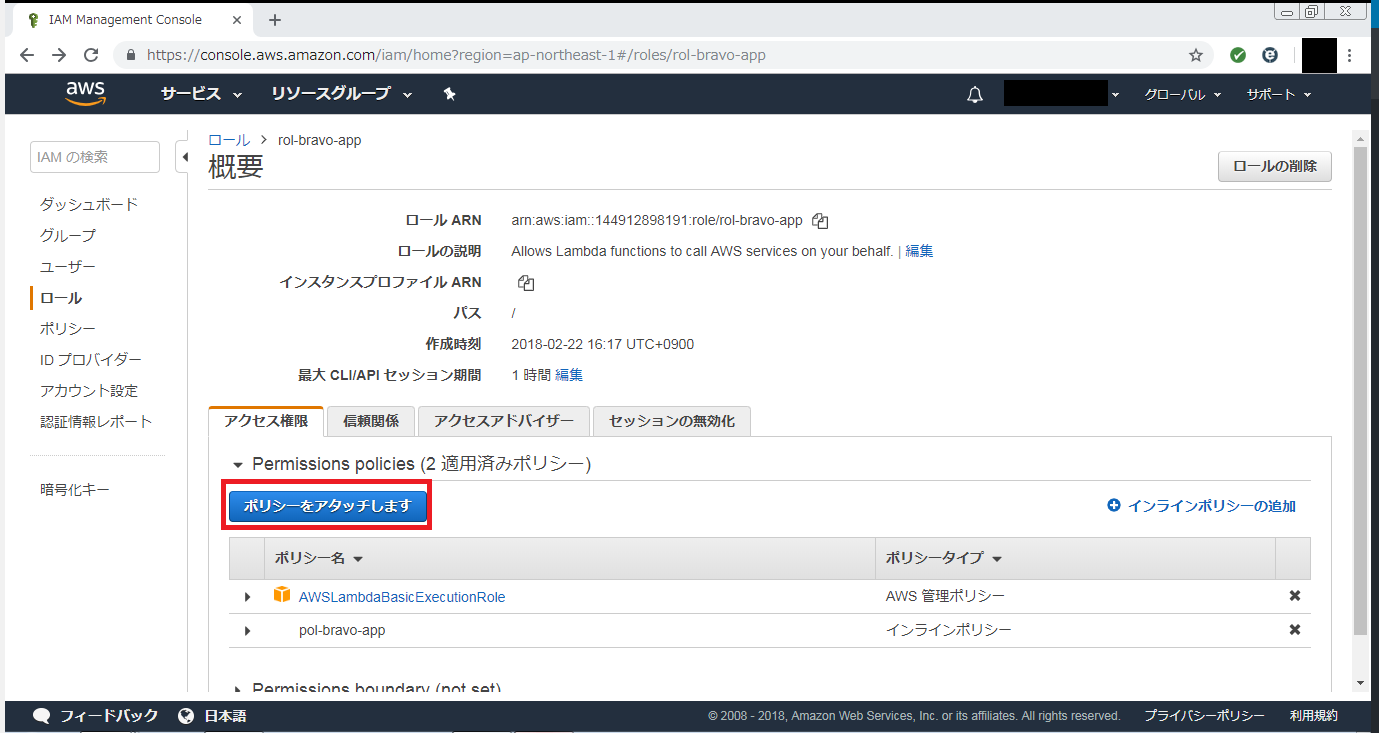
Task: Open アクセスアドバイザー tab
Action: [x=504, y=421]
